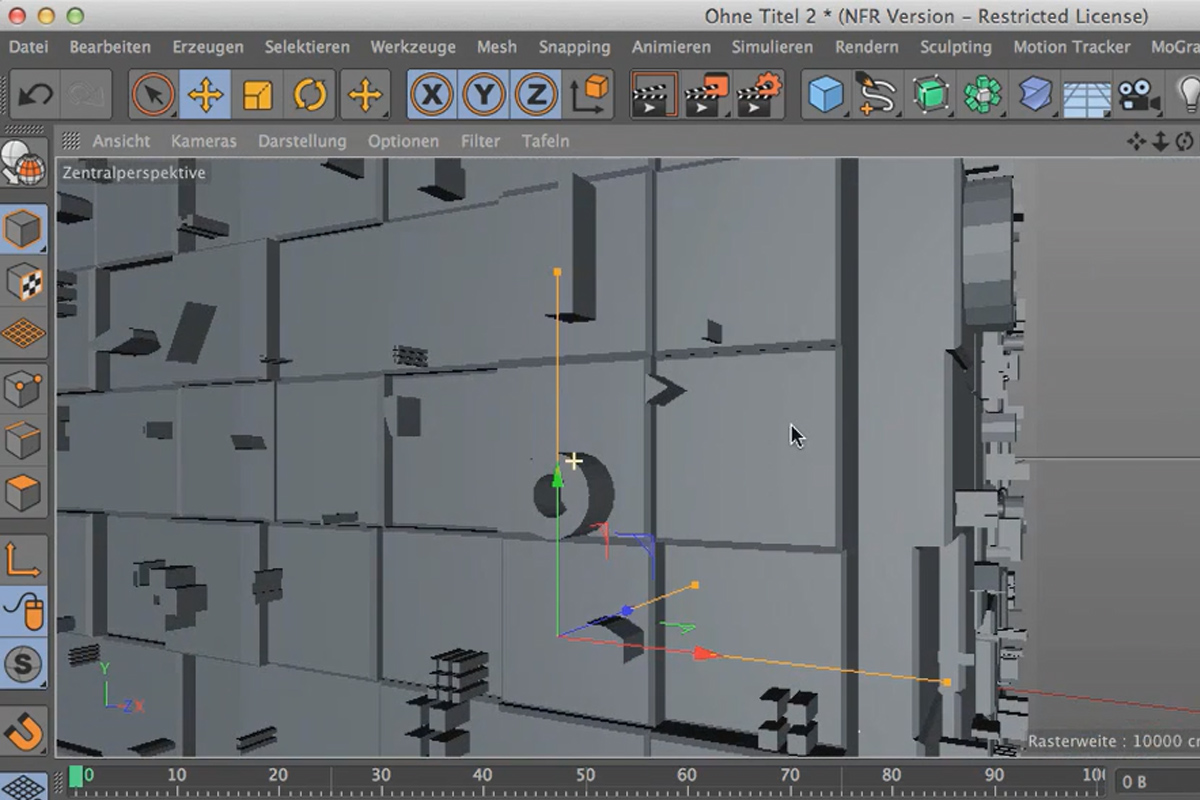Open Render Settings clapperboard with gear
Image resolution: width=1200 pixels, height=800 pixels.
click(x=760, y=95)
